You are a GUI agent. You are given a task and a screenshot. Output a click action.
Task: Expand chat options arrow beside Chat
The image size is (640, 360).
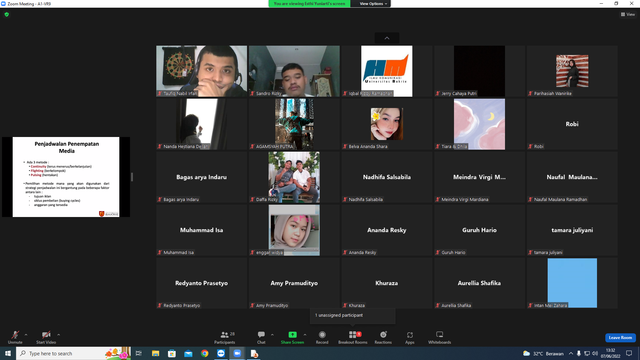click(272, 335)
